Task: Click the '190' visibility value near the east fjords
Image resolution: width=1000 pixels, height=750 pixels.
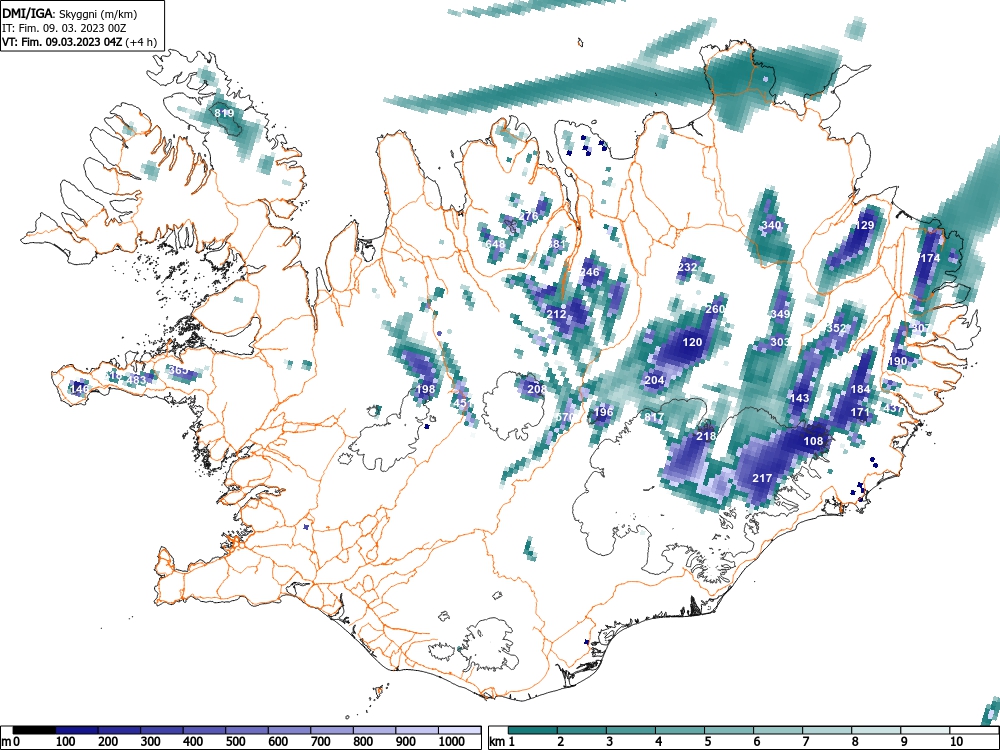Action: click(897, 361)
